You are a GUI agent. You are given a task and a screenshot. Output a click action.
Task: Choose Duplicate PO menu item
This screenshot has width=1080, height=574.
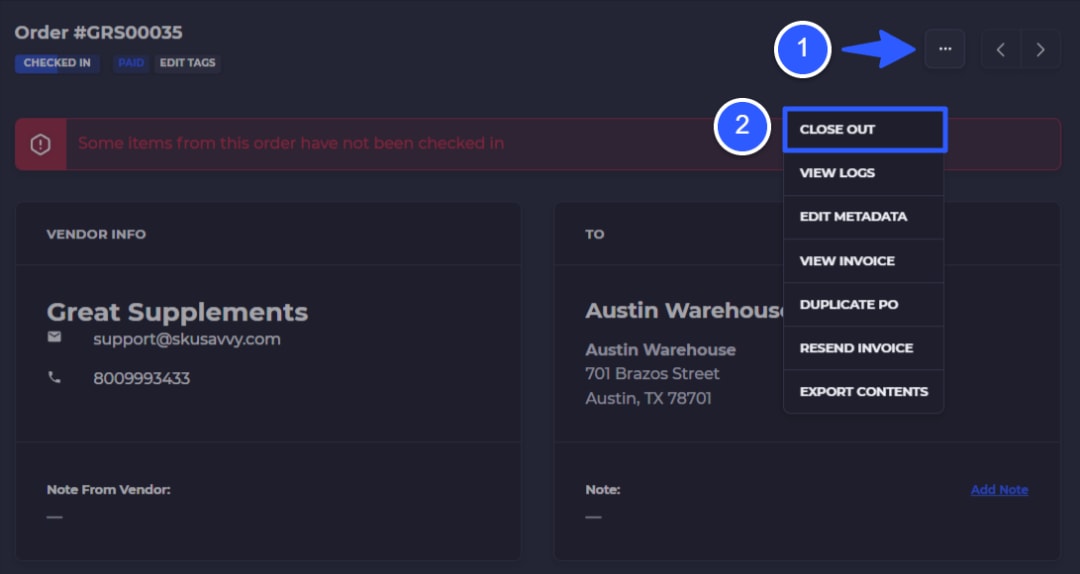click(863, 305)
